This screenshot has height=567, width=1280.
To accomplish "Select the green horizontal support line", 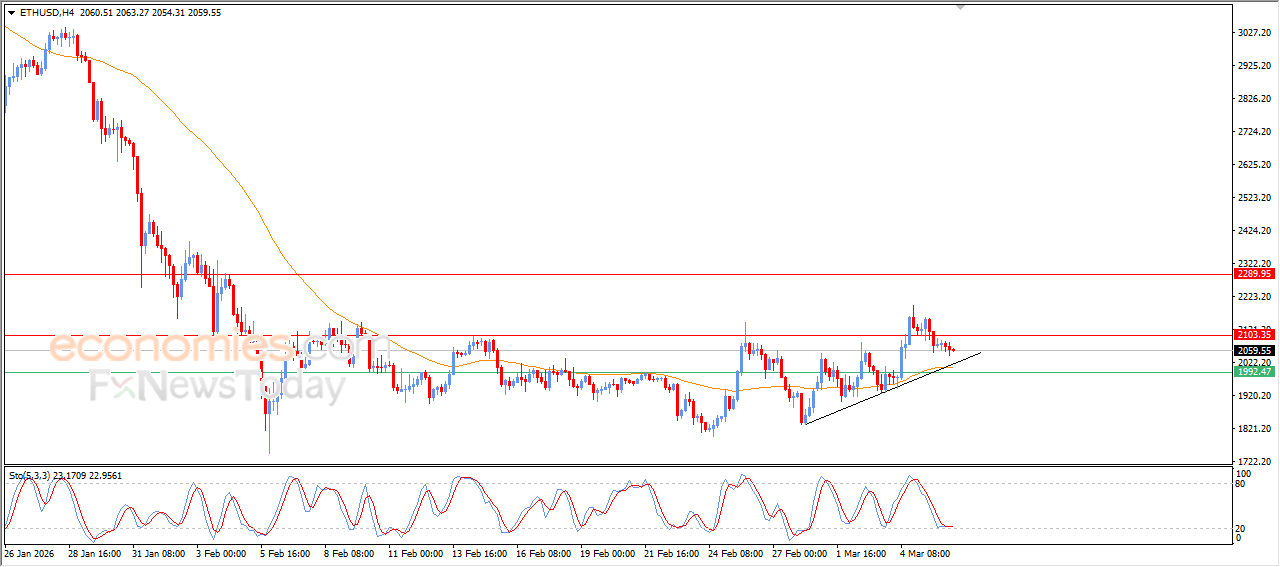I will tap(600, 373).
